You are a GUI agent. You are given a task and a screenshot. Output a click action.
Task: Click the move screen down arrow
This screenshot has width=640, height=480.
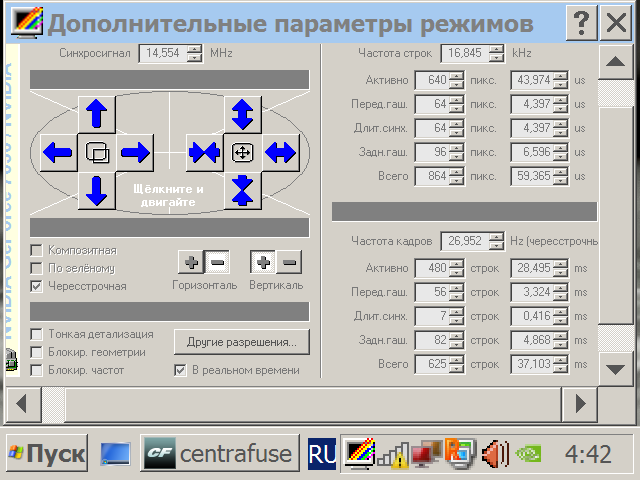pos(96,190)
